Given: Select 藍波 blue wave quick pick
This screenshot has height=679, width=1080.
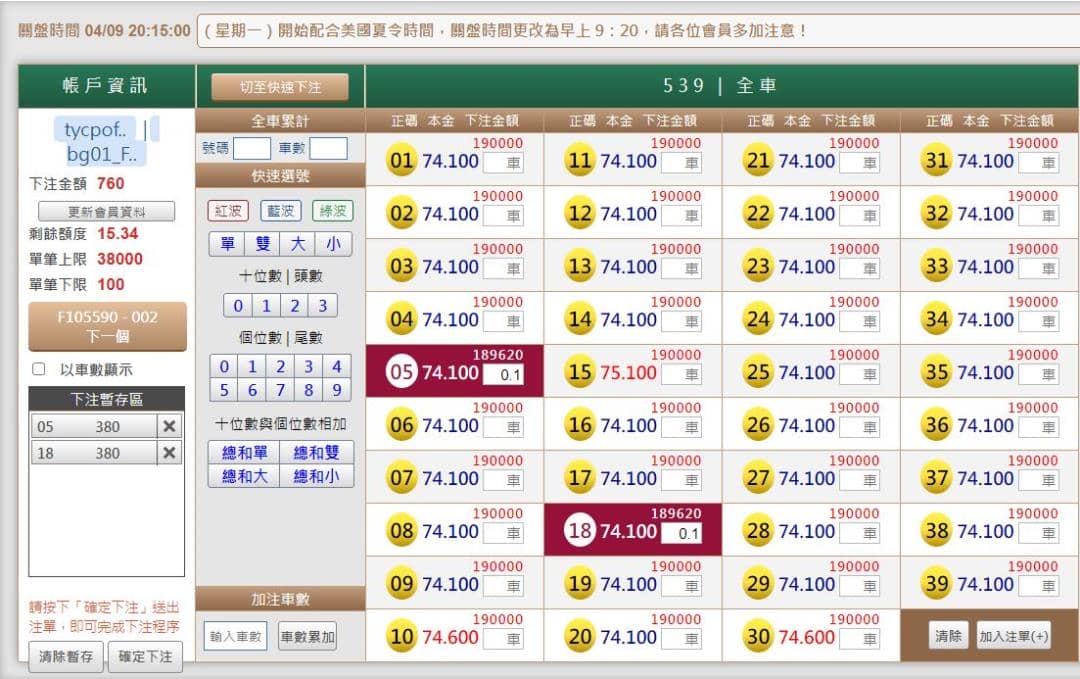Looking at the screenshot, I should point(280,211).
